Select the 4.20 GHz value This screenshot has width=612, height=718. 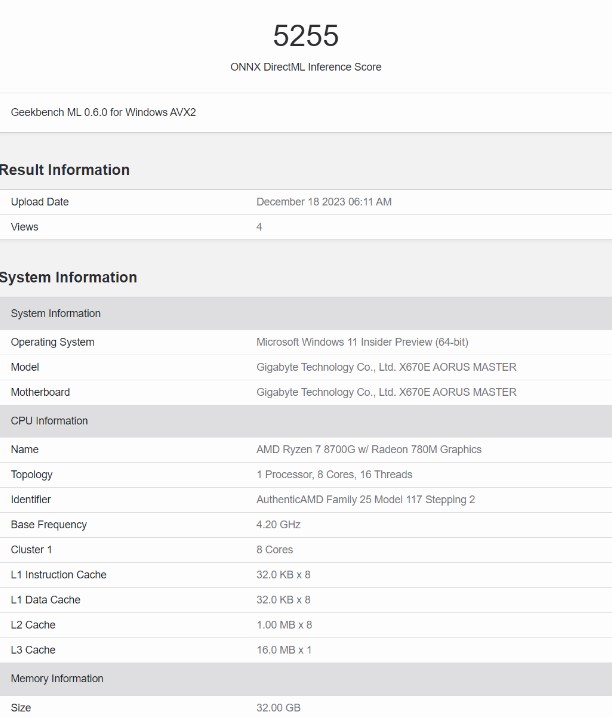278,525
